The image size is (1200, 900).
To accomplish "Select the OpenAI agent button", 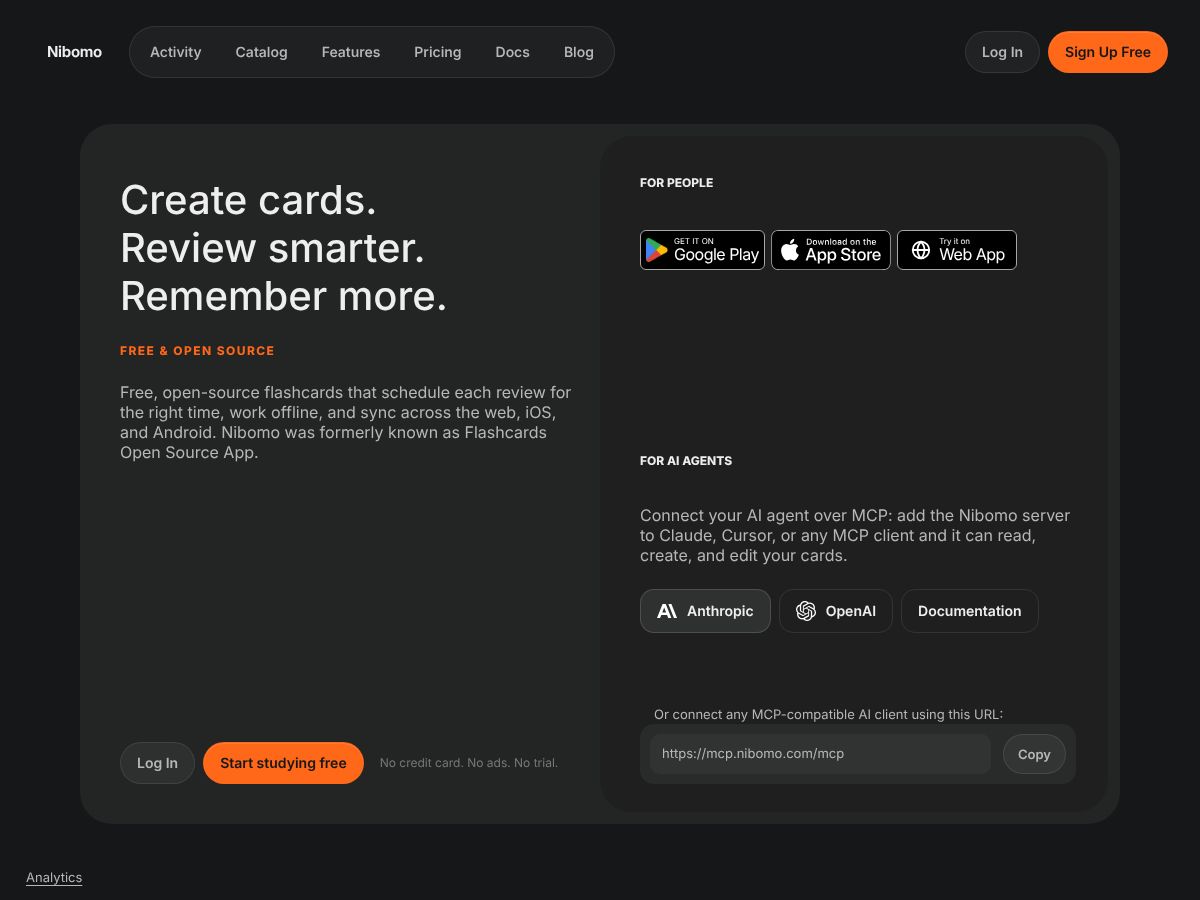I will click(836, 611).
